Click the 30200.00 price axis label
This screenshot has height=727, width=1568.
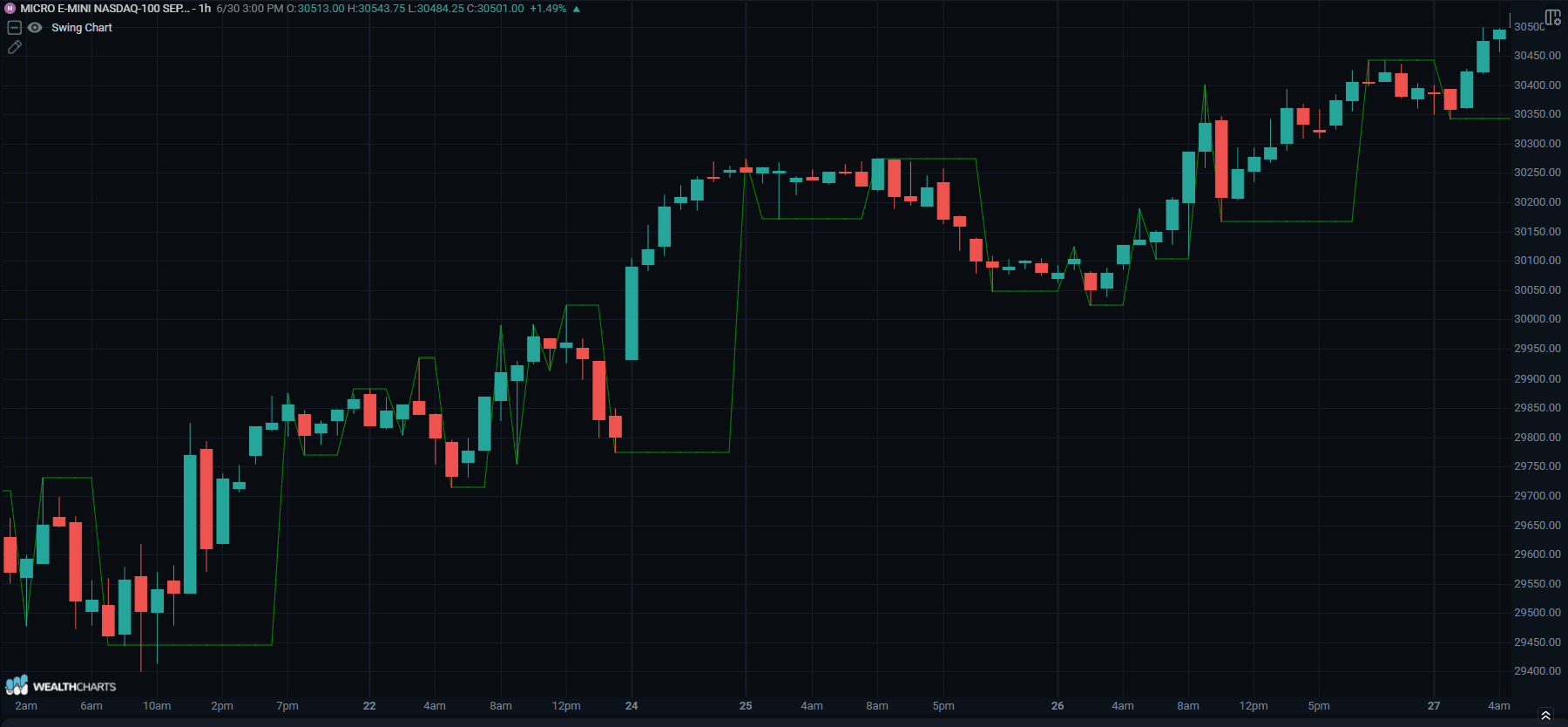(x=1538, y=202)
